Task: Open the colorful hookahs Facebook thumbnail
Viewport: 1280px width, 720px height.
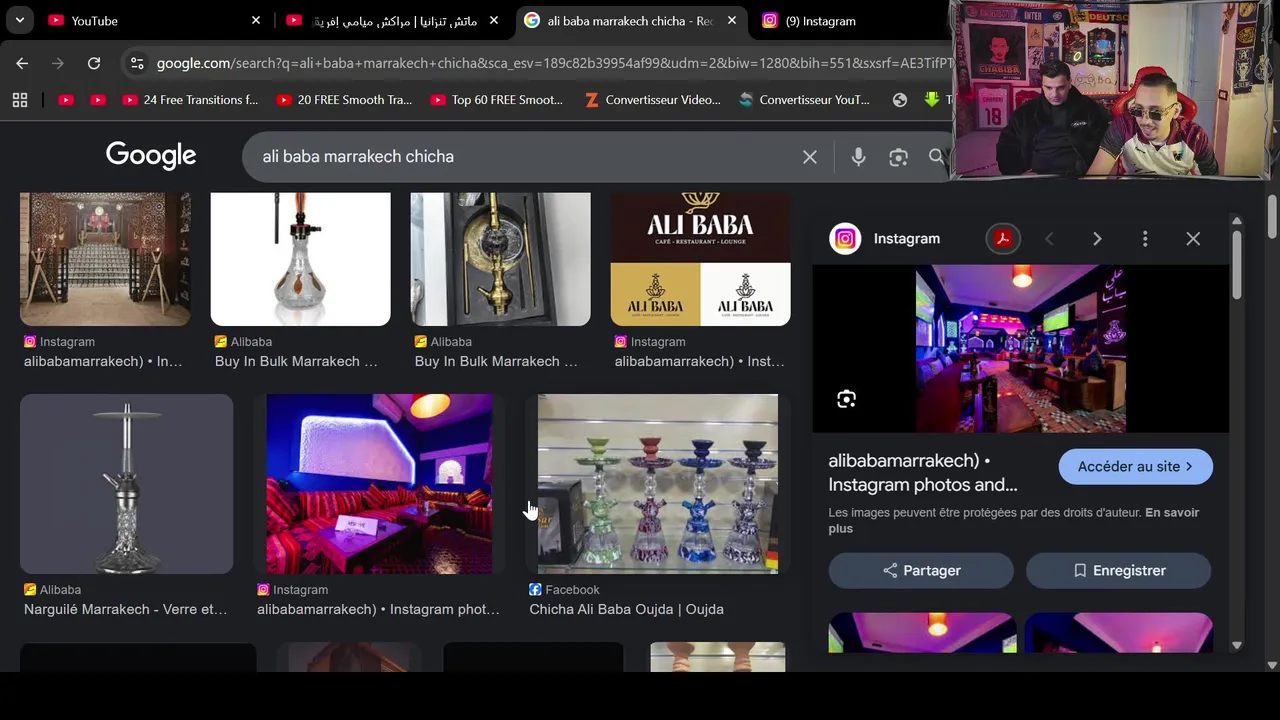Action: [x=657, y=484]
